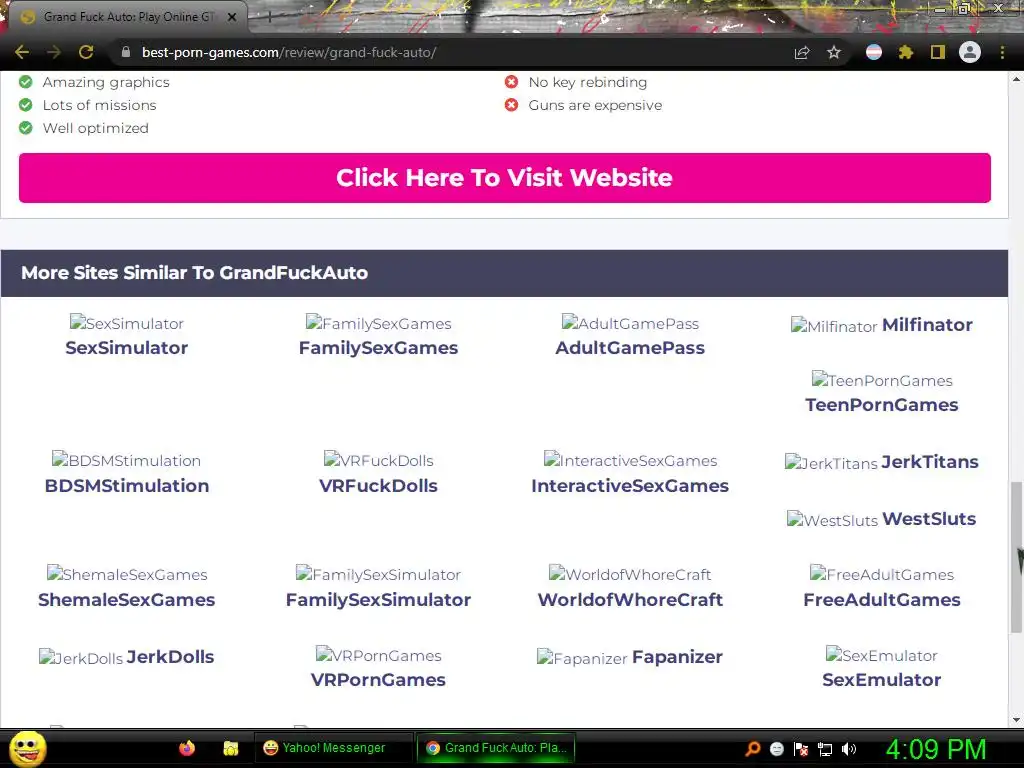The height and width of the screenshot is (768, 1024).
Task: Toggle the browser side panel
Action: 938,52
